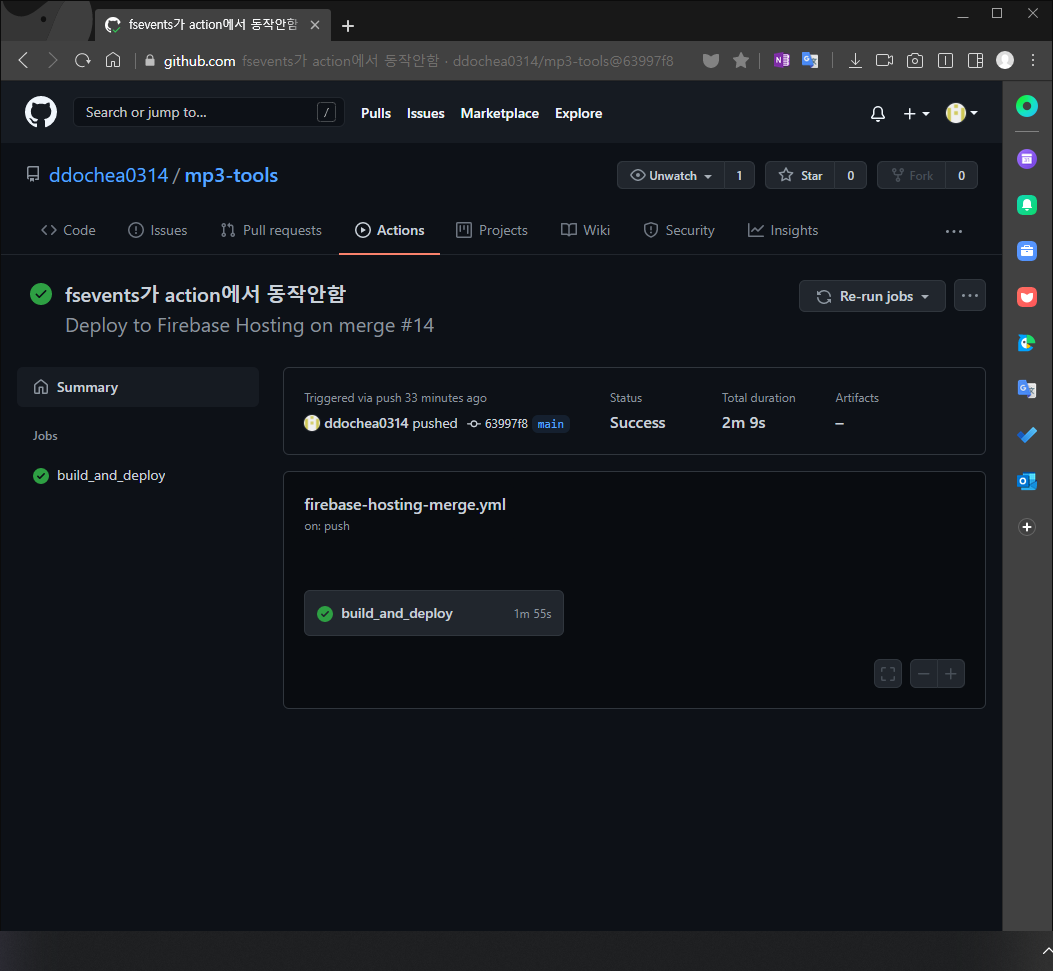Open Explore in top nav

coord(578,113)
